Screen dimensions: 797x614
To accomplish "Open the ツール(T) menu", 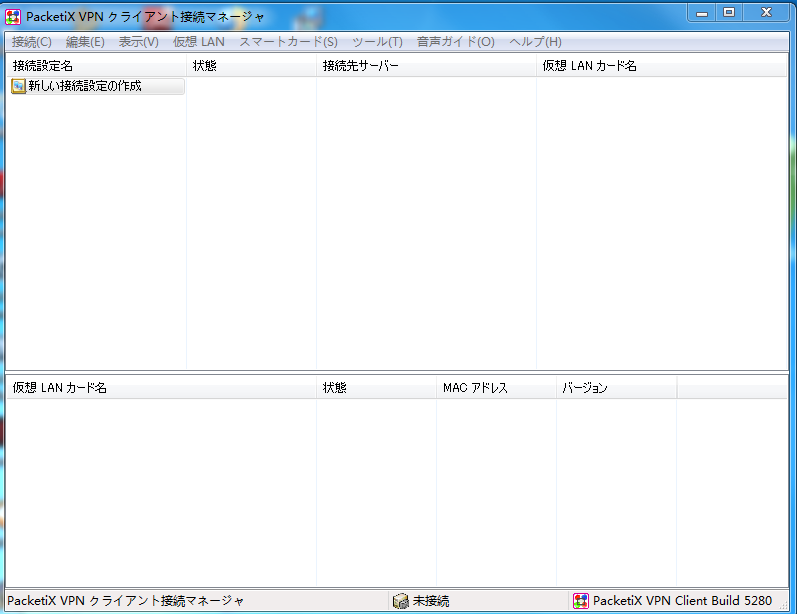I will tap(377, 42).
